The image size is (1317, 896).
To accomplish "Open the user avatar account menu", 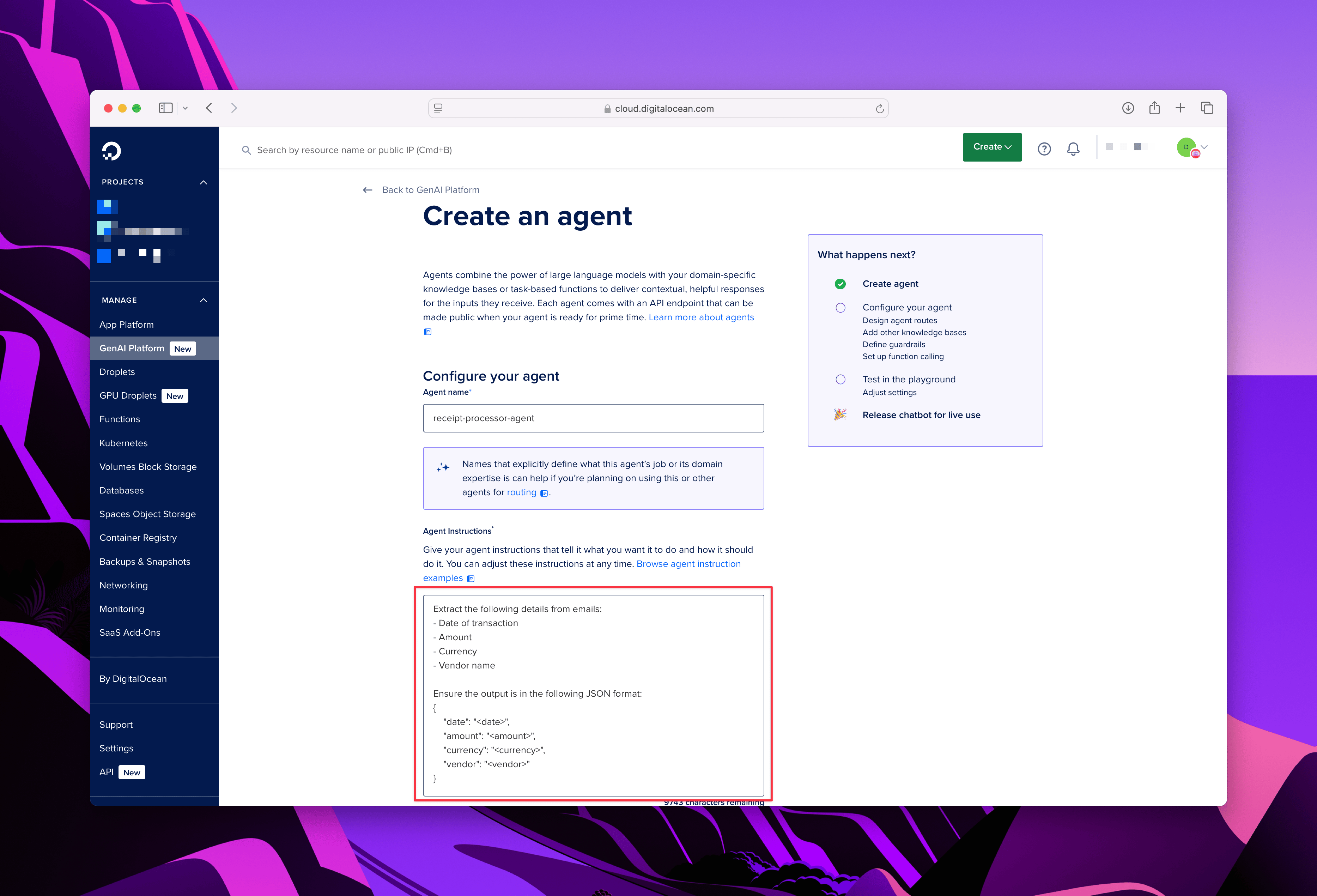I will (x=1192, y=147).
